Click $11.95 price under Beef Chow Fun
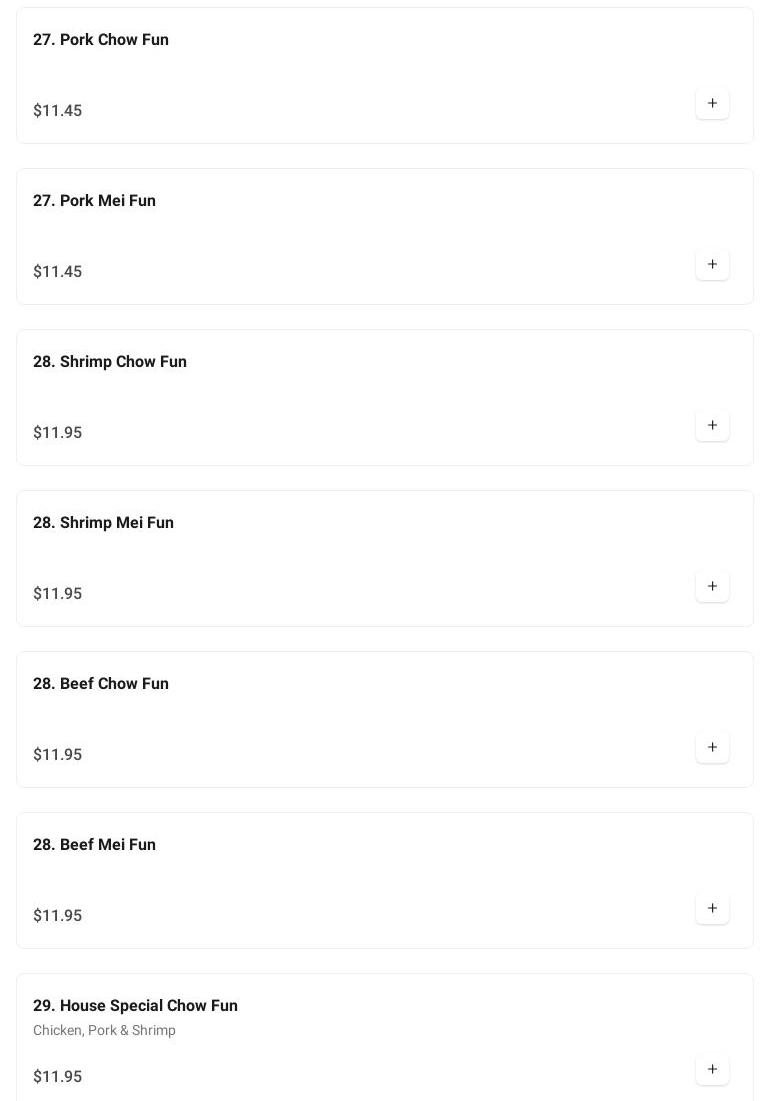This screenshot has height=1101, width=770. pos(58,755)
